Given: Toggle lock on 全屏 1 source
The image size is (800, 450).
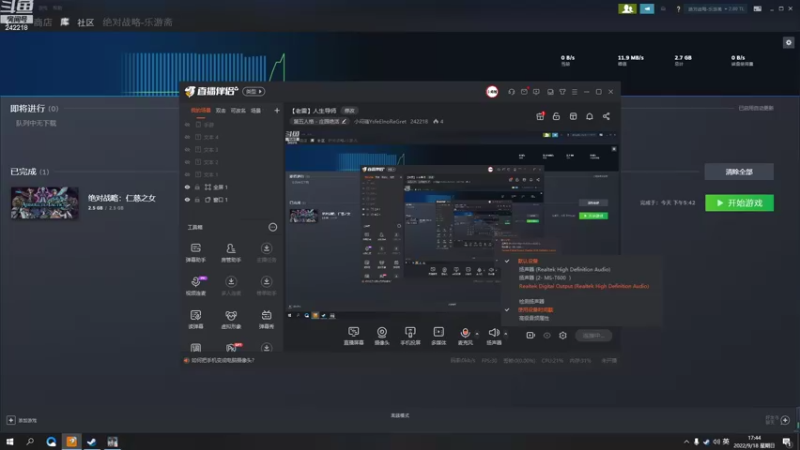Looking at the screenshot, I should [197, 187].
